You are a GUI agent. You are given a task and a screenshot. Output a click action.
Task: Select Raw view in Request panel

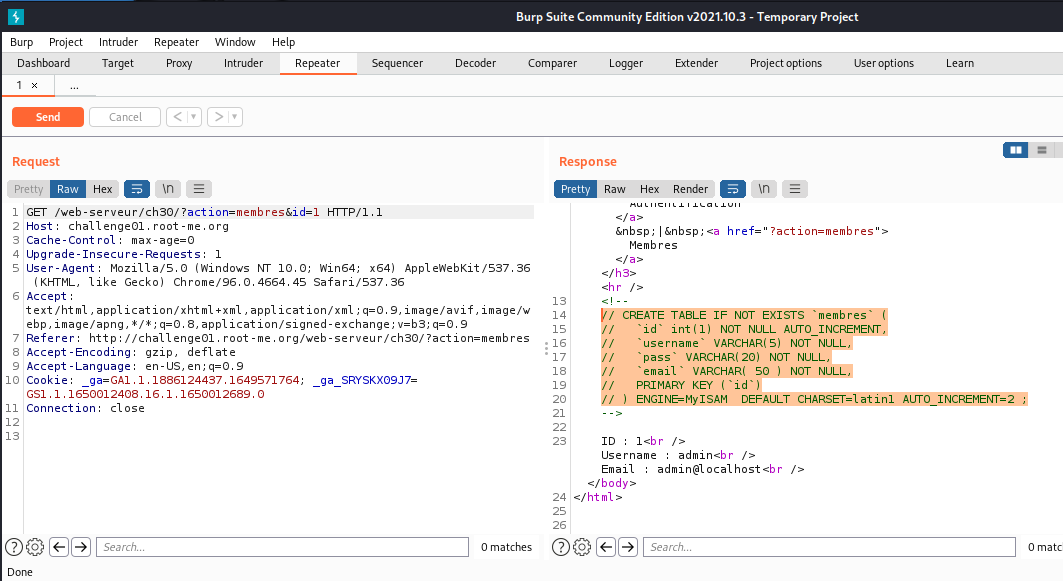[x=68, y=189]
